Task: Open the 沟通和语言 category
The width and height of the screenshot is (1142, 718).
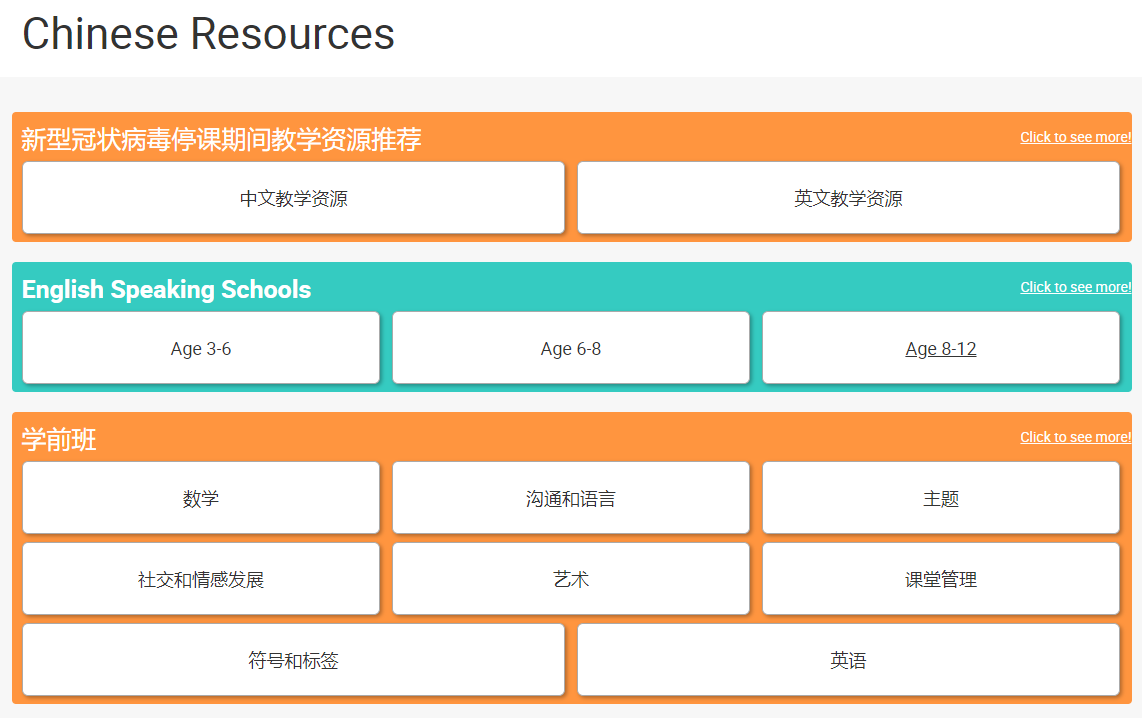Action: click(x=571, y=498)
